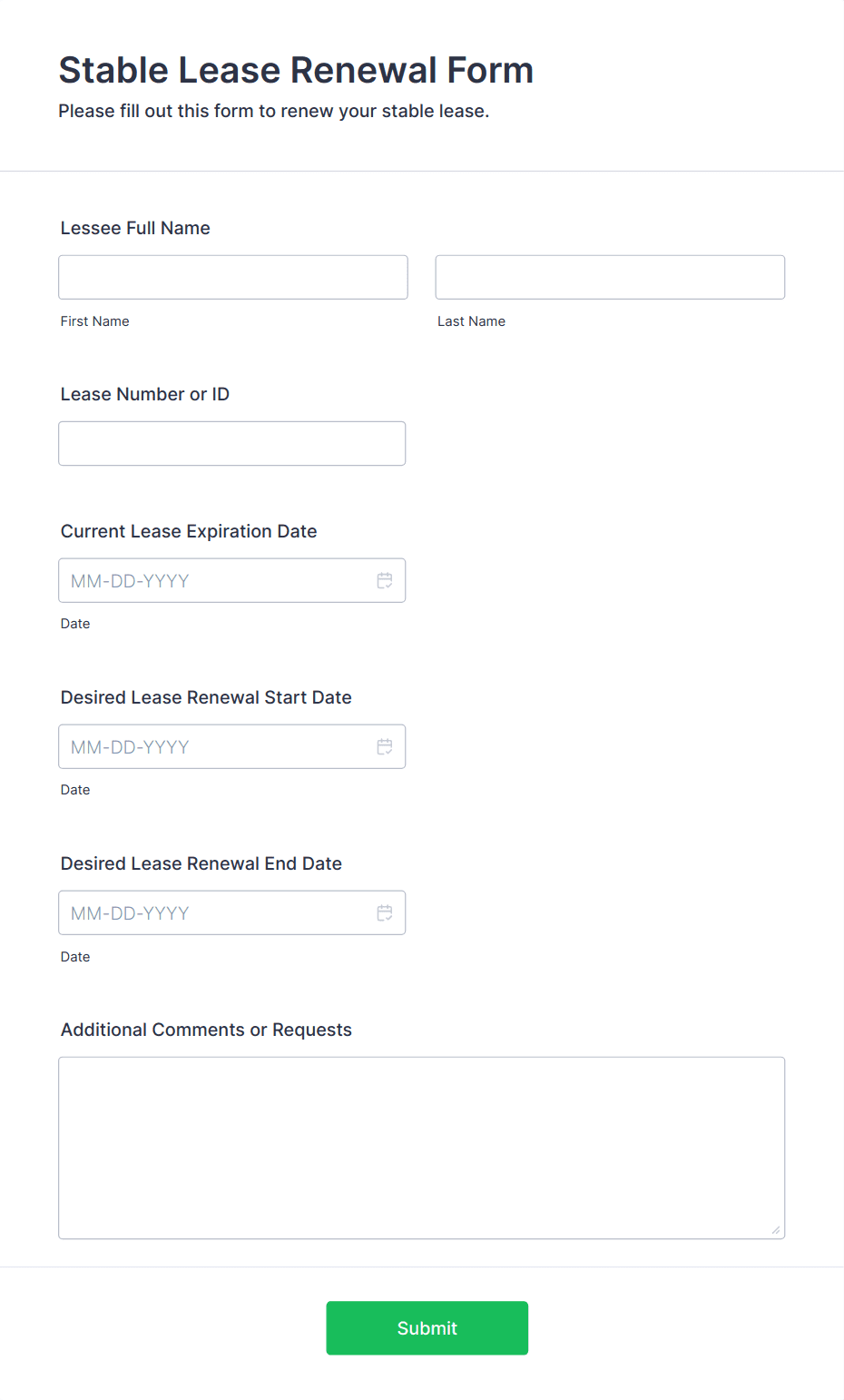Click the Last Name sublabel
Screen dimensions: 844x1400
tap(472, 321)
